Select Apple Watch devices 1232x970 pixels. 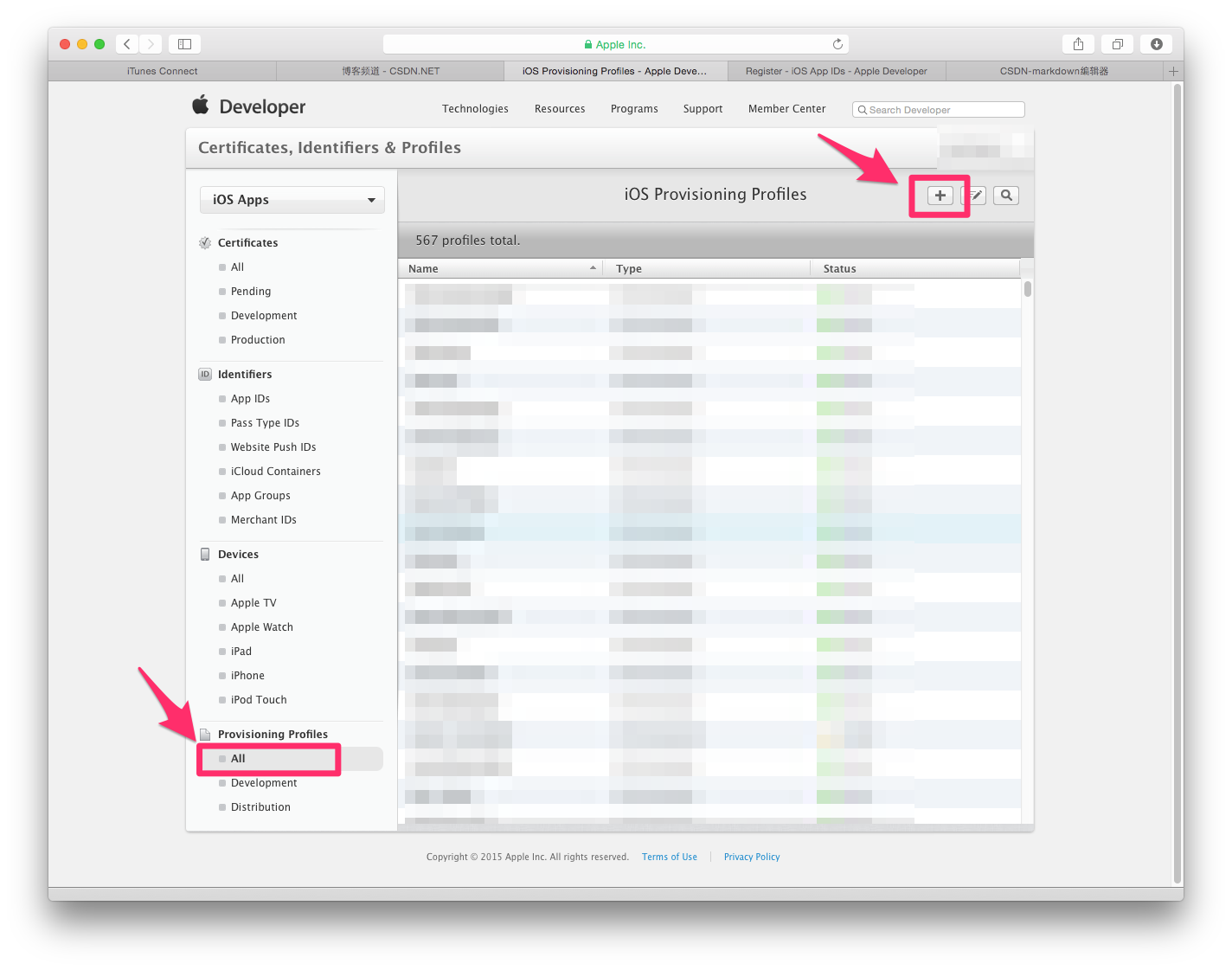pos(261,627)
